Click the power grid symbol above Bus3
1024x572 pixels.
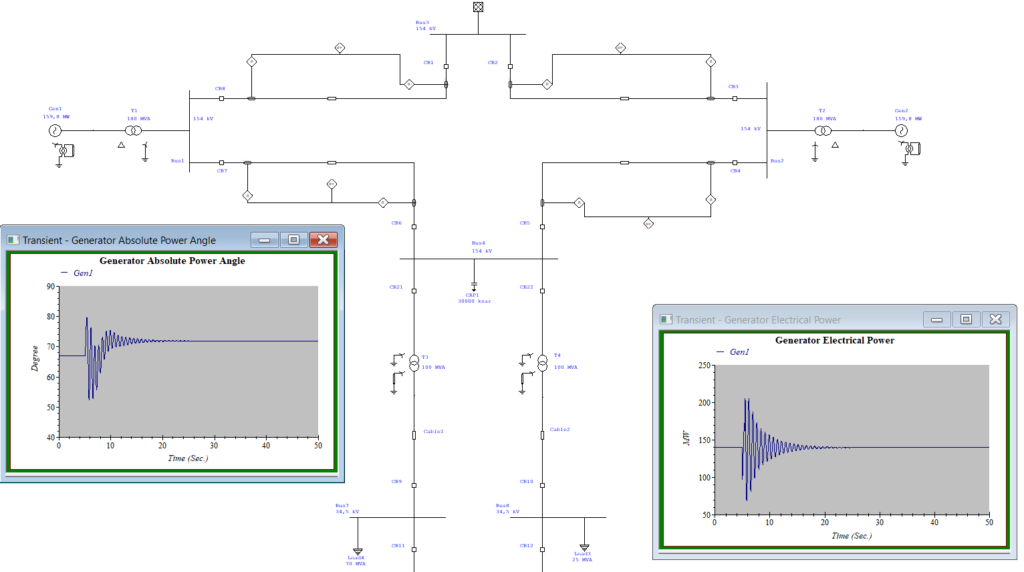[478, 7]
